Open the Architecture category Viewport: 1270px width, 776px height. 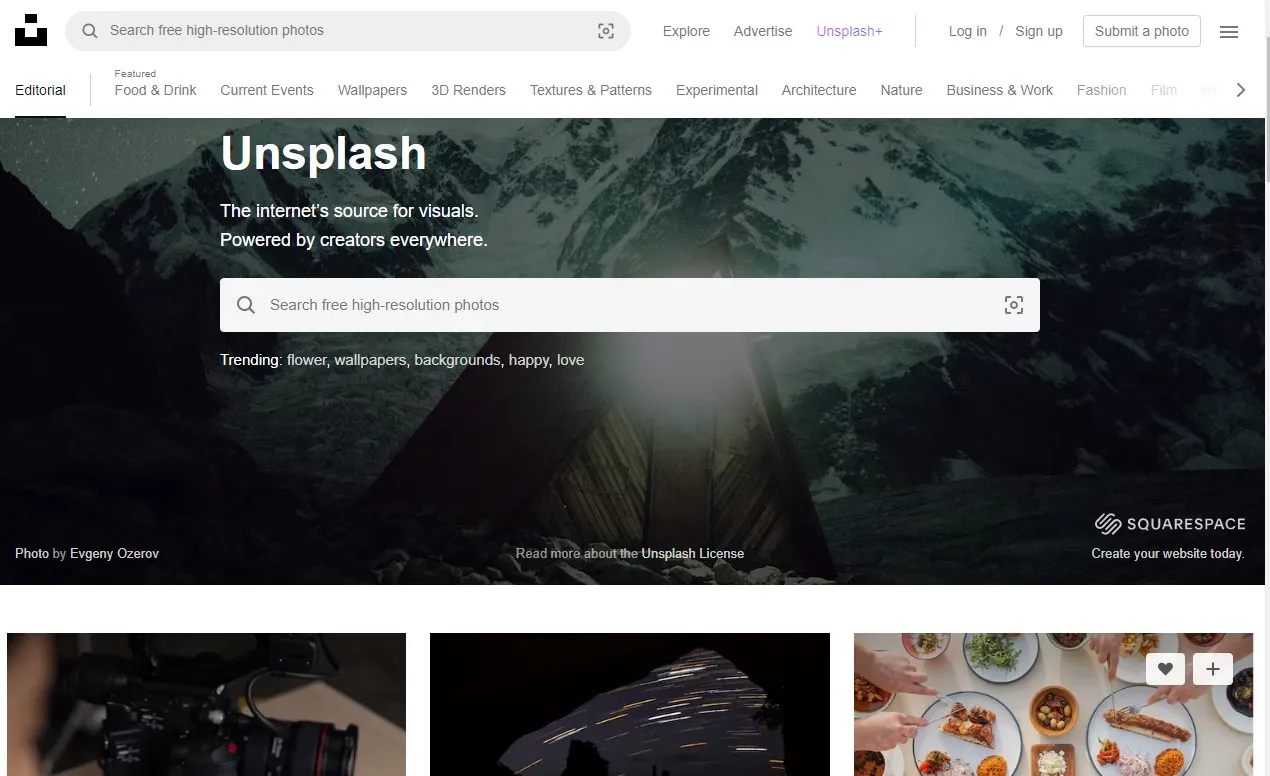click(x=819, y=90)
